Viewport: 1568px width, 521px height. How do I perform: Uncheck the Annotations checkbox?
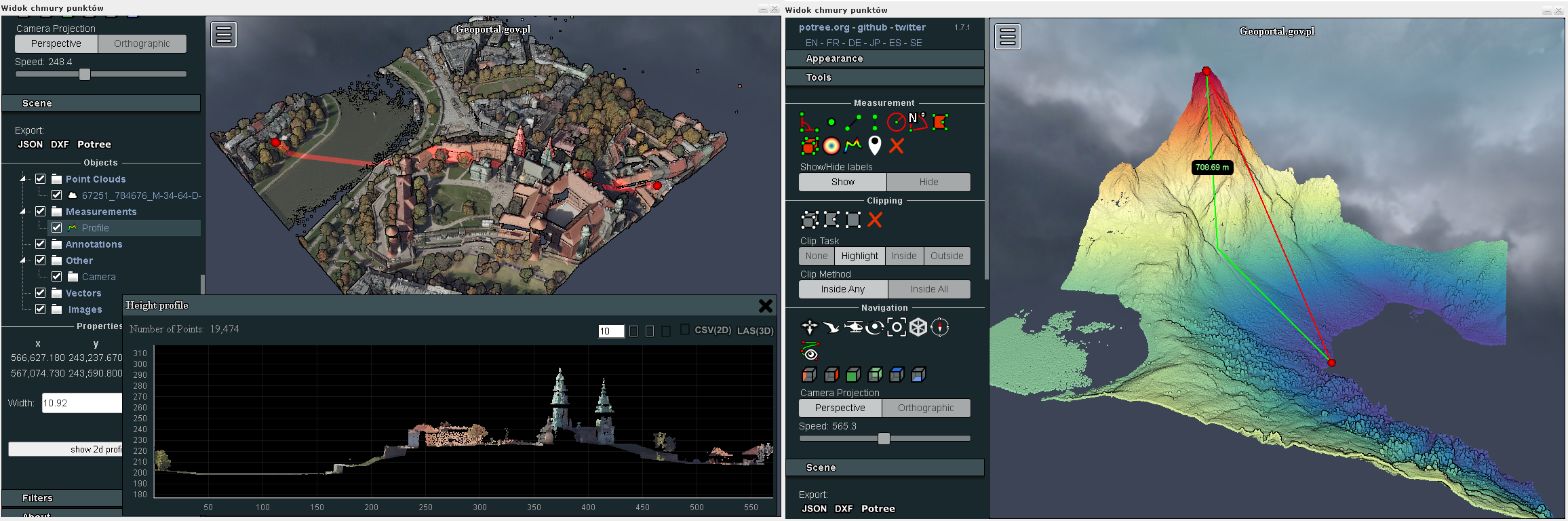point(41,244)
